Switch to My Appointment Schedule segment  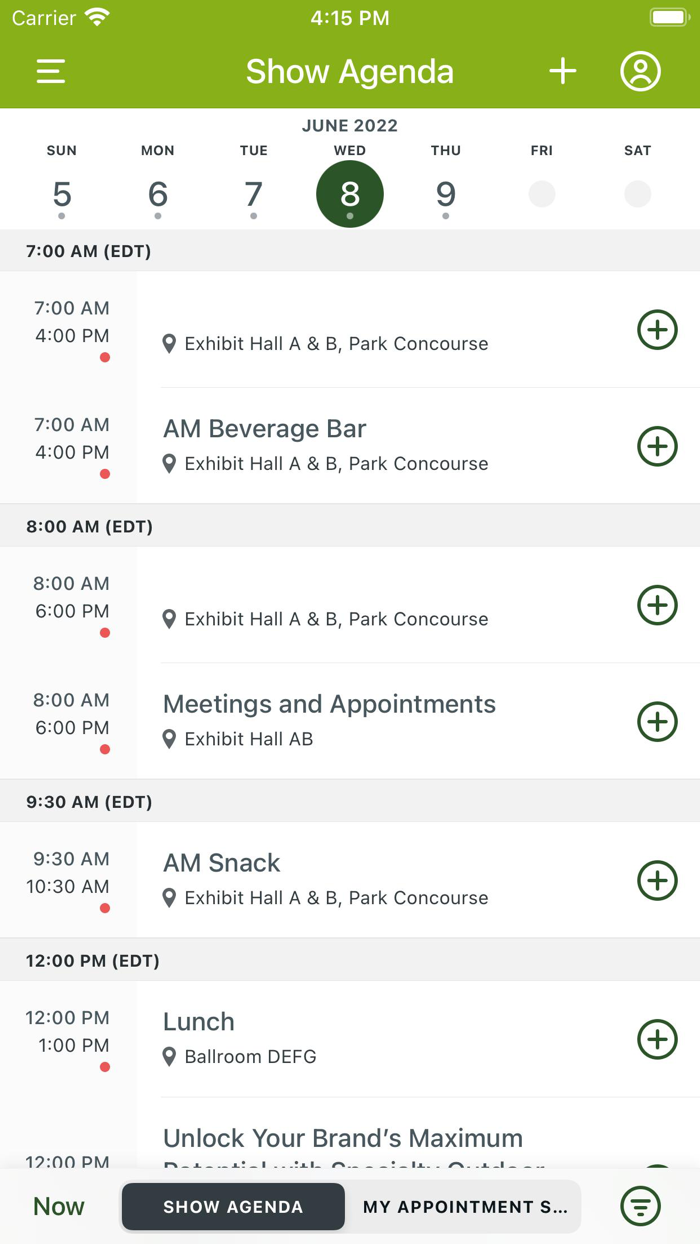coord(464,1206)
